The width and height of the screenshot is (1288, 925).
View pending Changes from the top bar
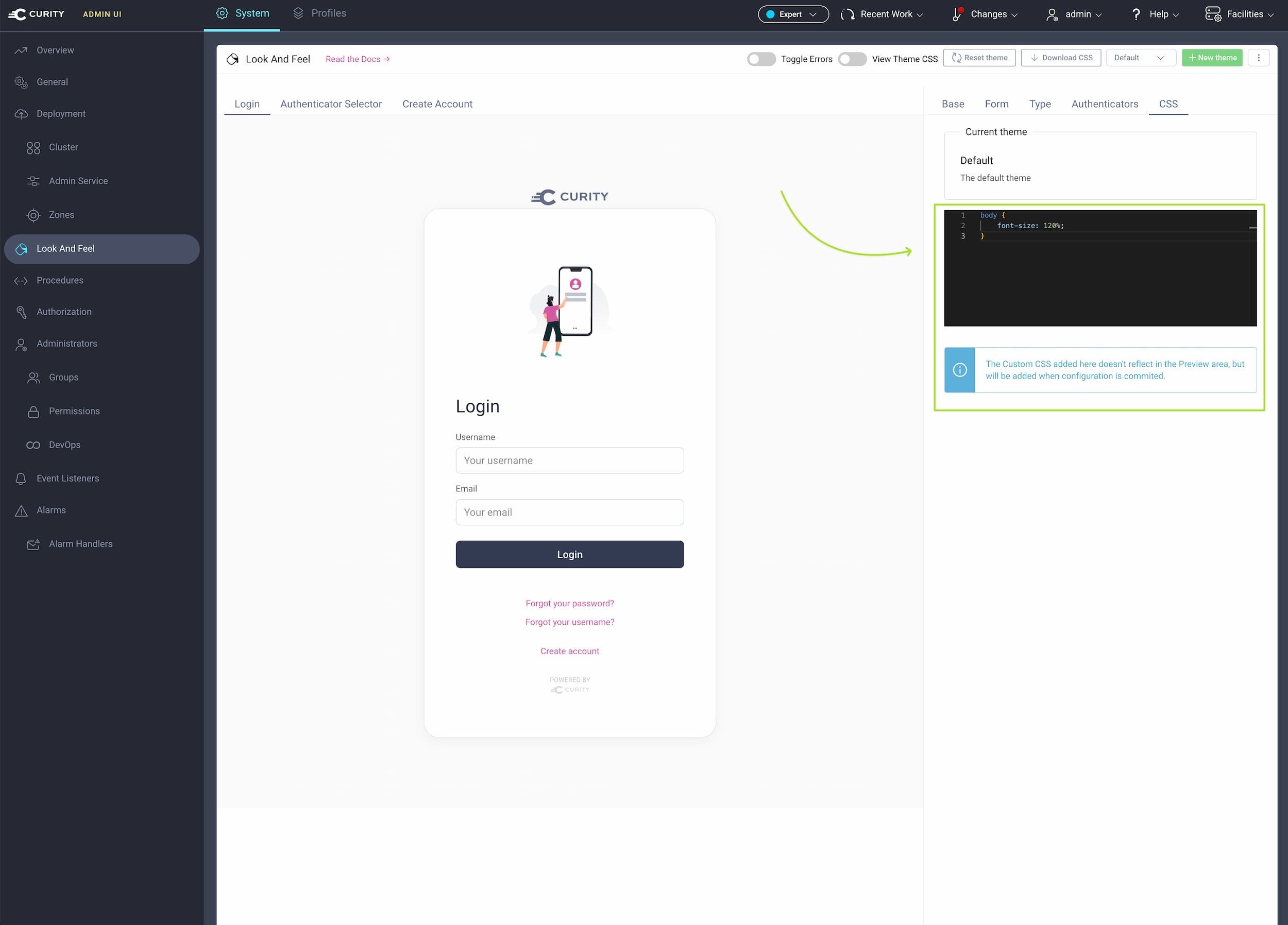point(989,13)
